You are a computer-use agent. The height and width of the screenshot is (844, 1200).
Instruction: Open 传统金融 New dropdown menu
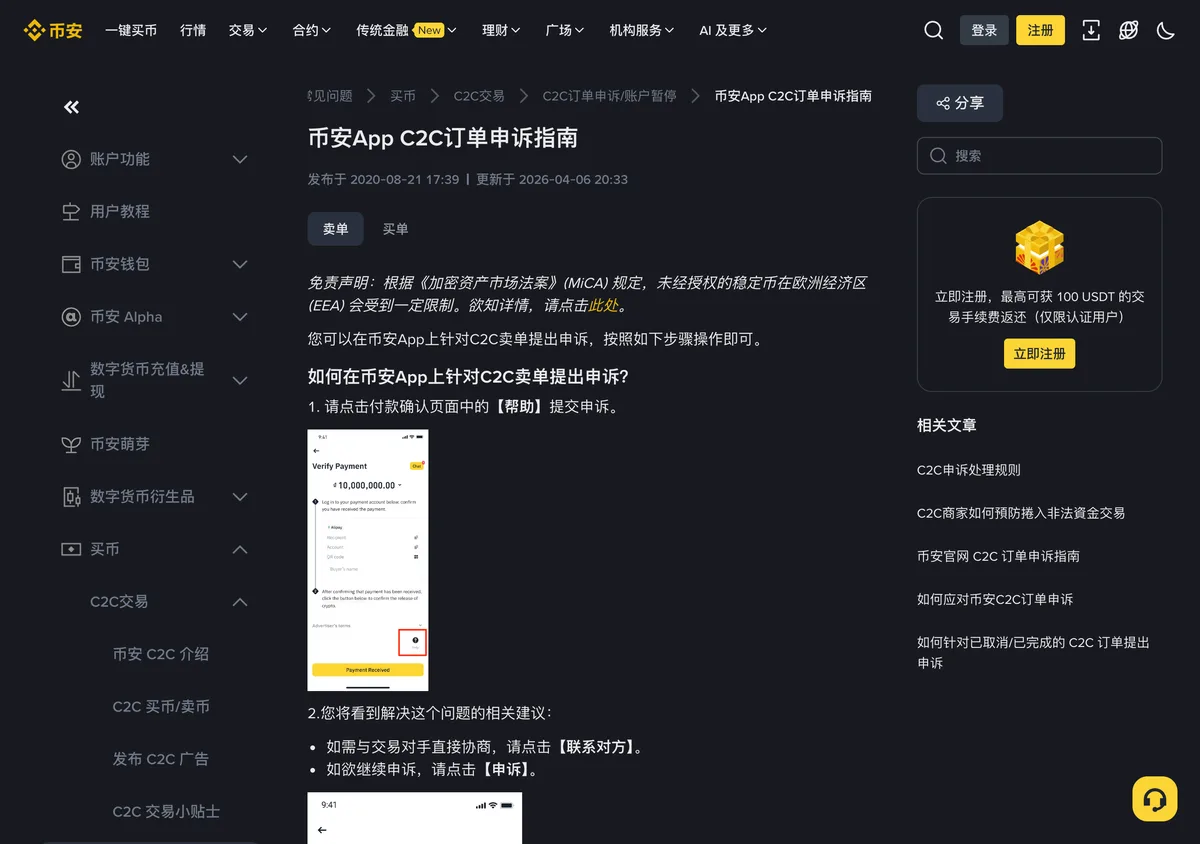pyautogui.click(x=407, y=30)
